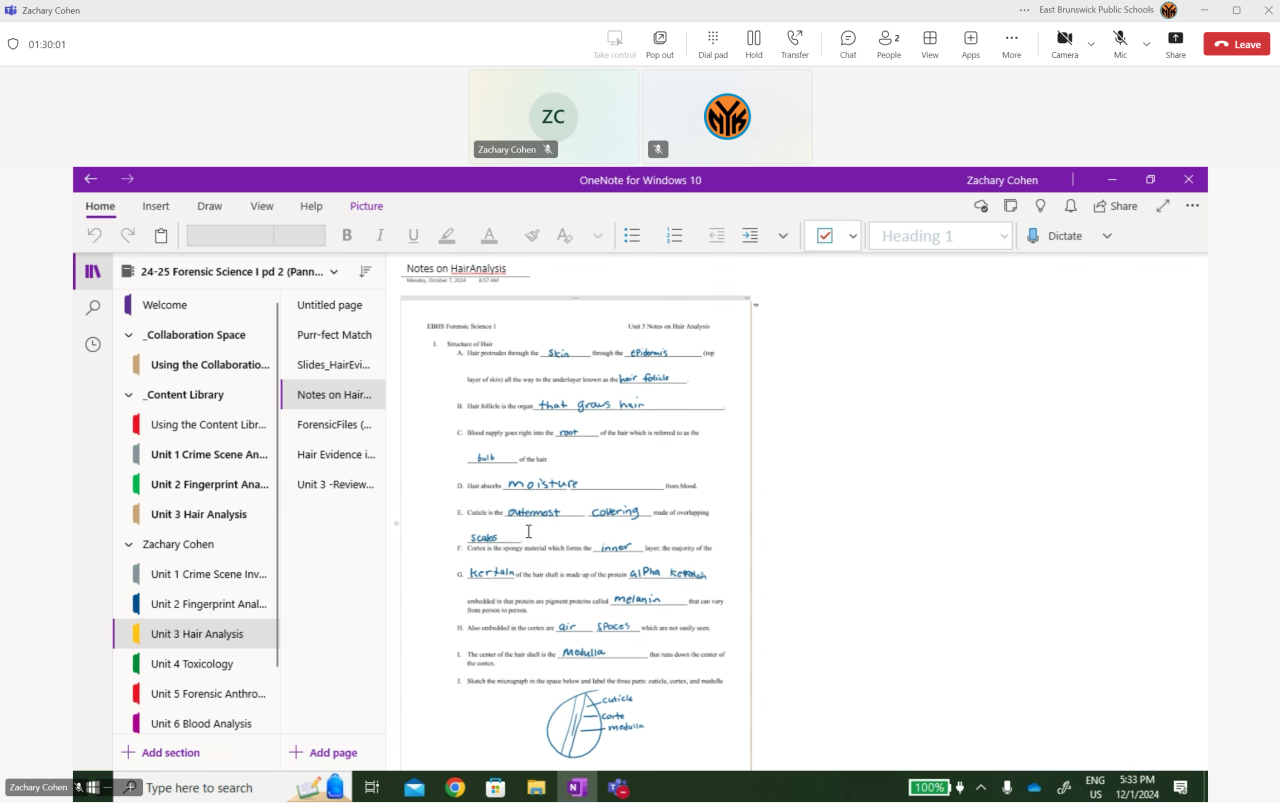1280x803 pixels.
Task: Toggle the To Do tag checkbox
Action: click(825, 236)
